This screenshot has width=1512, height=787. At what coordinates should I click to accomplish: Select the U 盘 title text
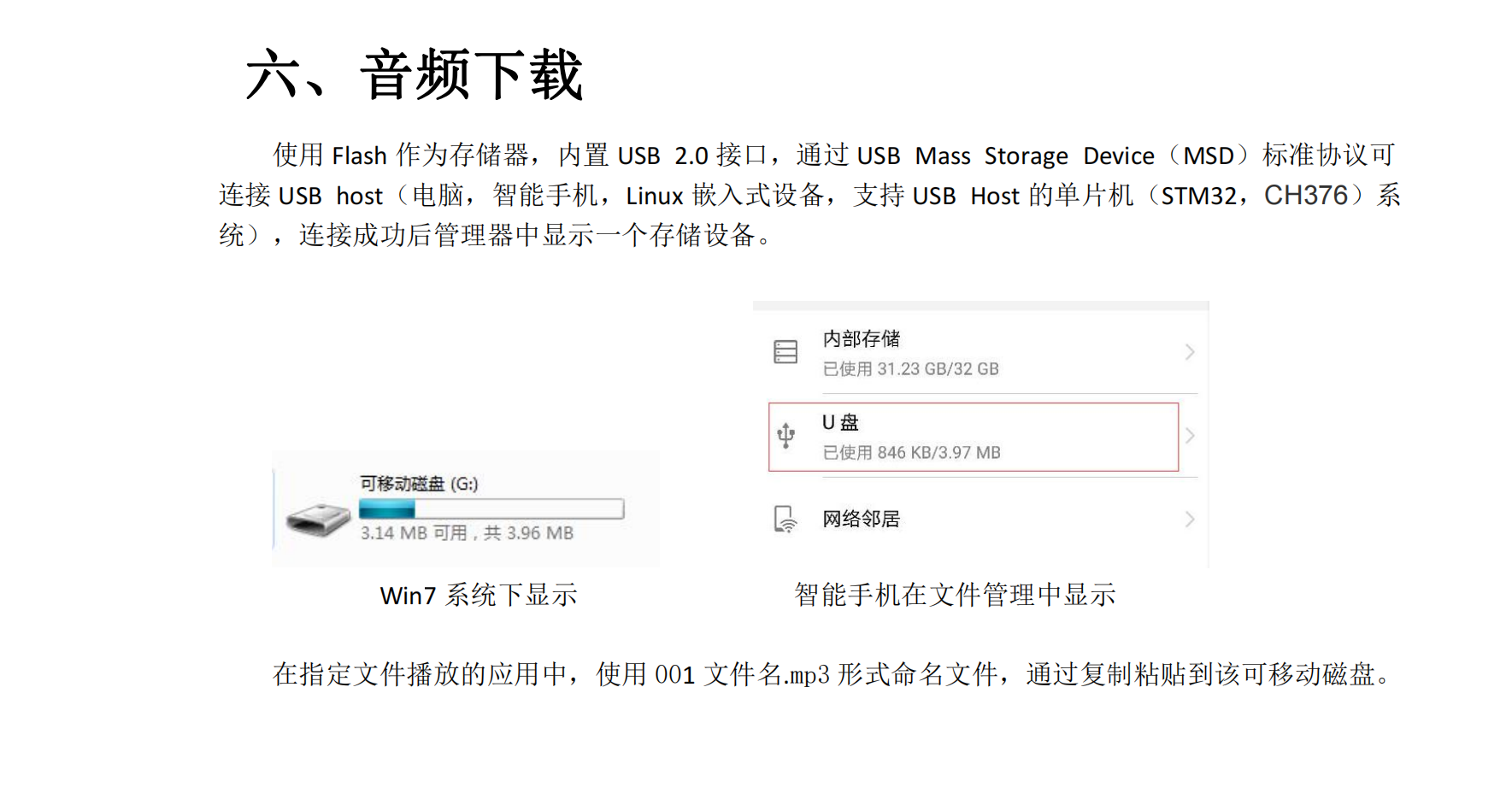click(x=840, y=422)
